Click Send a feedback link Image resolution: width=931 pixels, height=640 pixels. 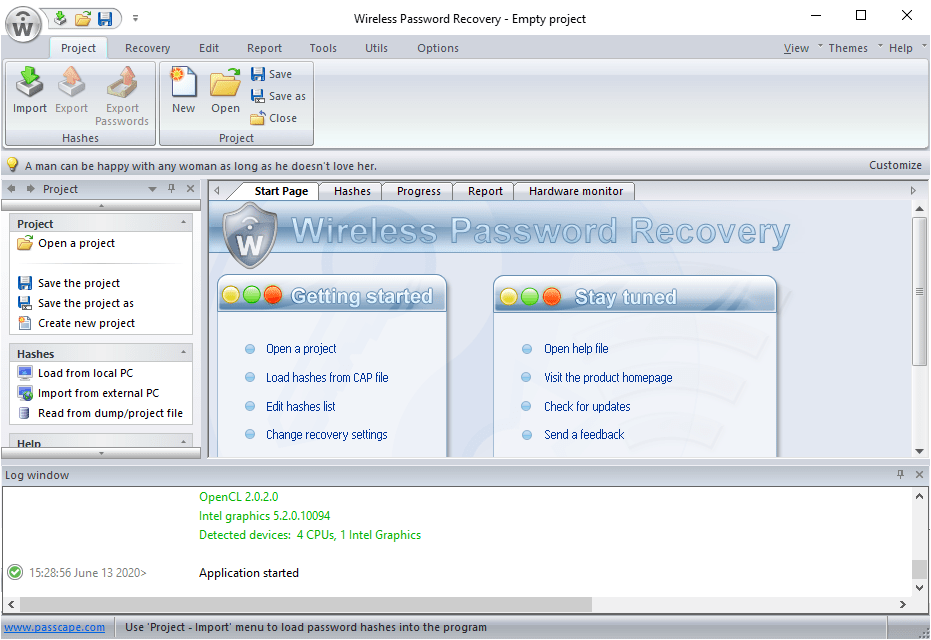pyautogui.click(x=584, y=435)
